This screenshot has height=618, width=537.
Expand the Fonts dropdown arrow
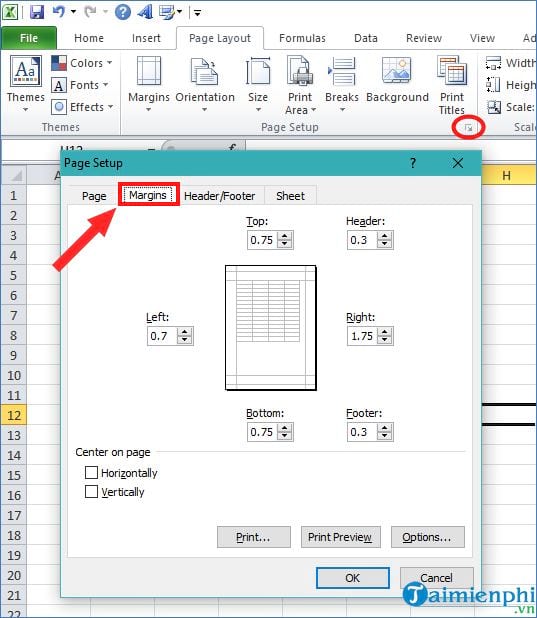(105, 85)
